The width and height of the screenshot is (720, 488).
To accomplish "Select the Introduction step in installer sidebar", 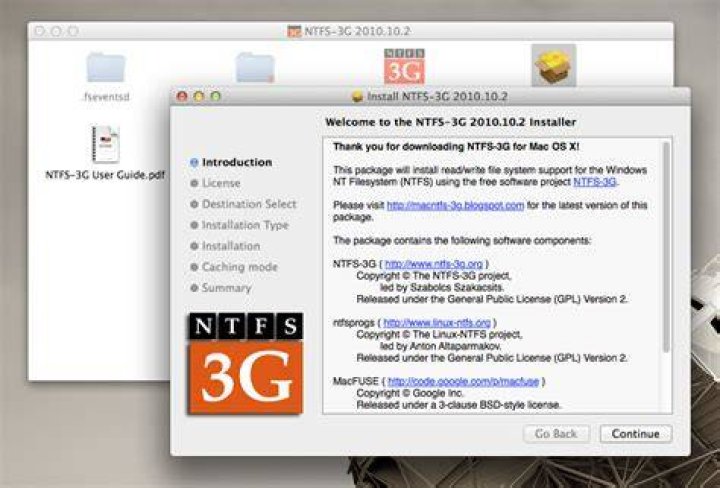I will click(231, 162).
